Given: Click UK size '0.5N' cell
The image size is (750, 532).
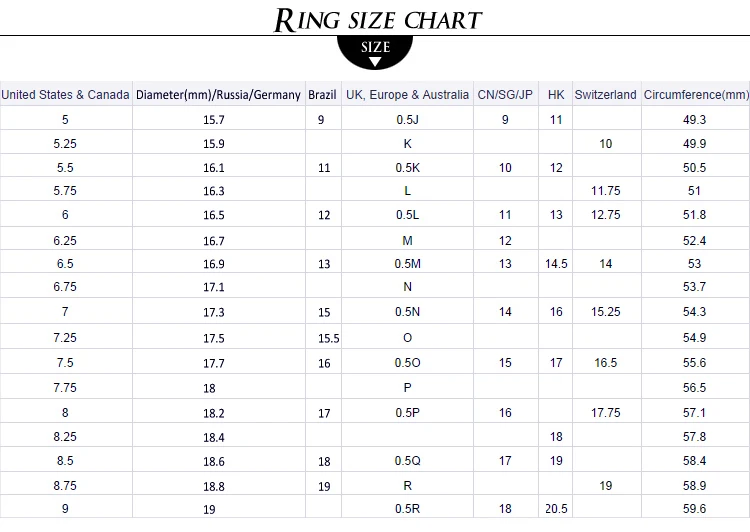Looking at the screenshot, I should (x=408, y=311).
